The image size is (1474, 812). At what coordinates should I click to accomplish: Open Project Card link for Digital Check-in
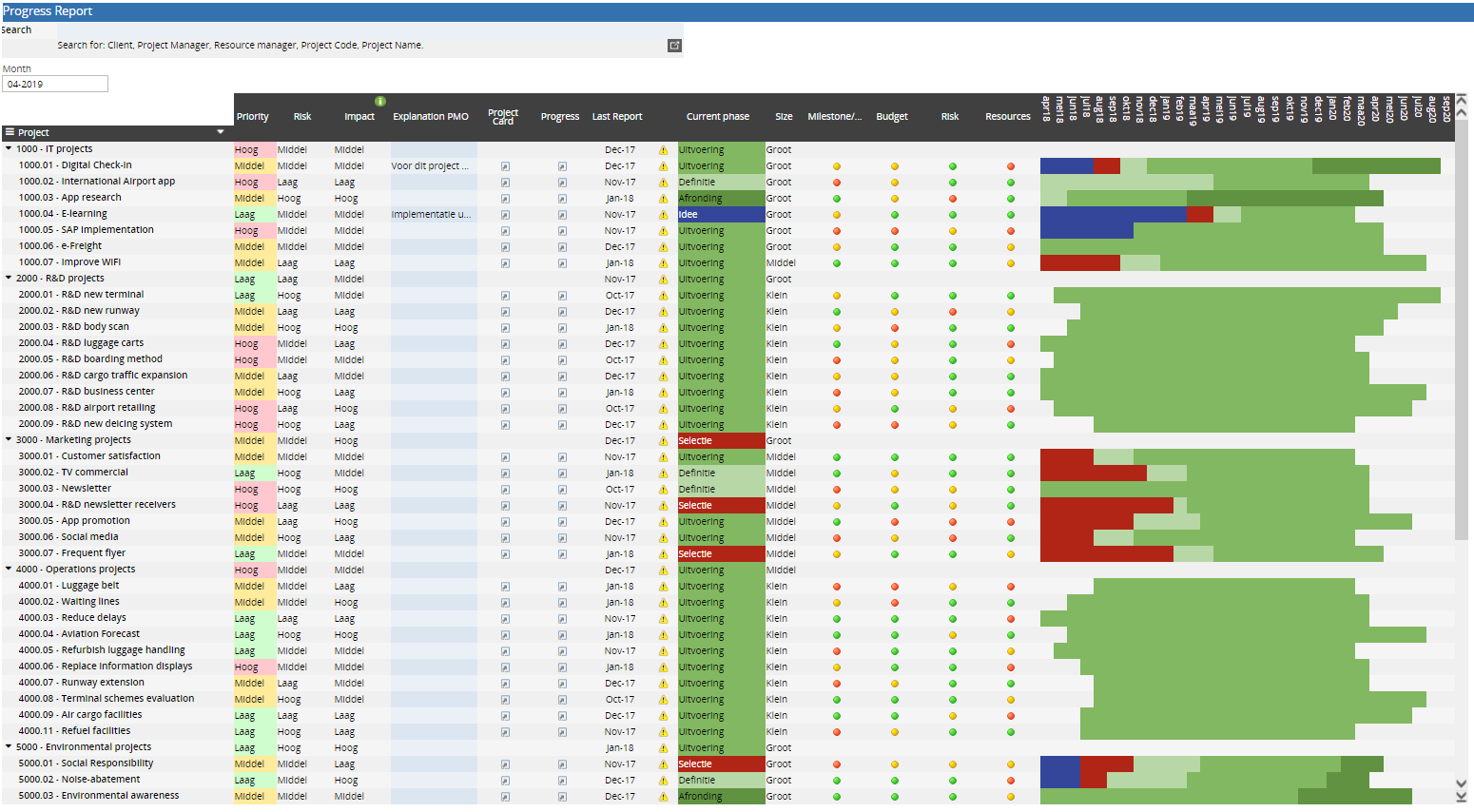click(505, 166)
